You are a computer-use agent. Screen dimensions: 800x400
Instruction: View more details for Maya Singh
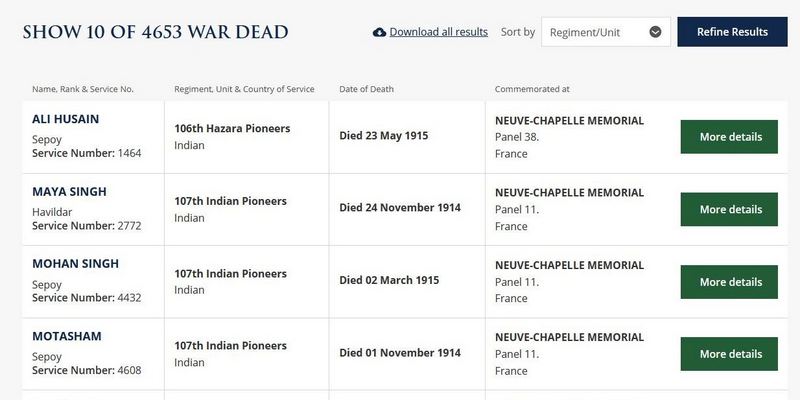(729, 209)
